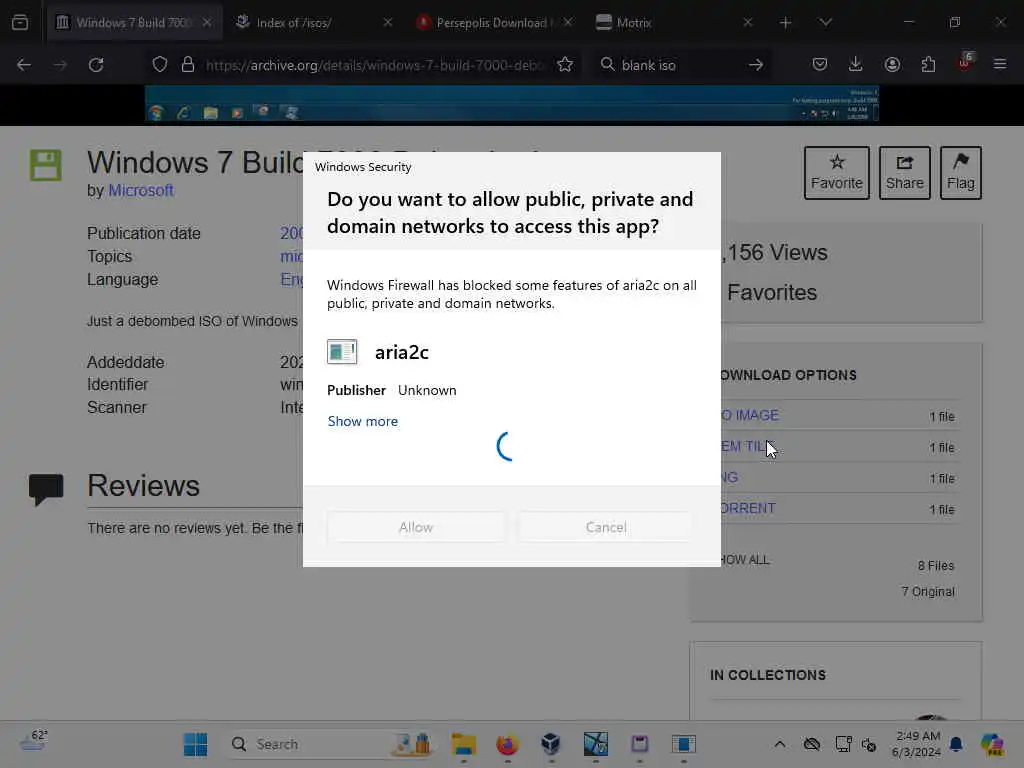1024x768 pixels.
Task: Close the Motrix tab
Action: (x=748, y=22)
